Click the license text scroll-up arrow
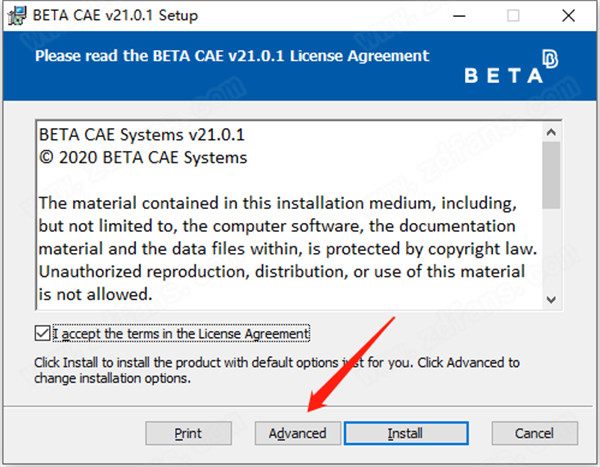The width and height of the screenshot is (600, 467). (551, 132)
